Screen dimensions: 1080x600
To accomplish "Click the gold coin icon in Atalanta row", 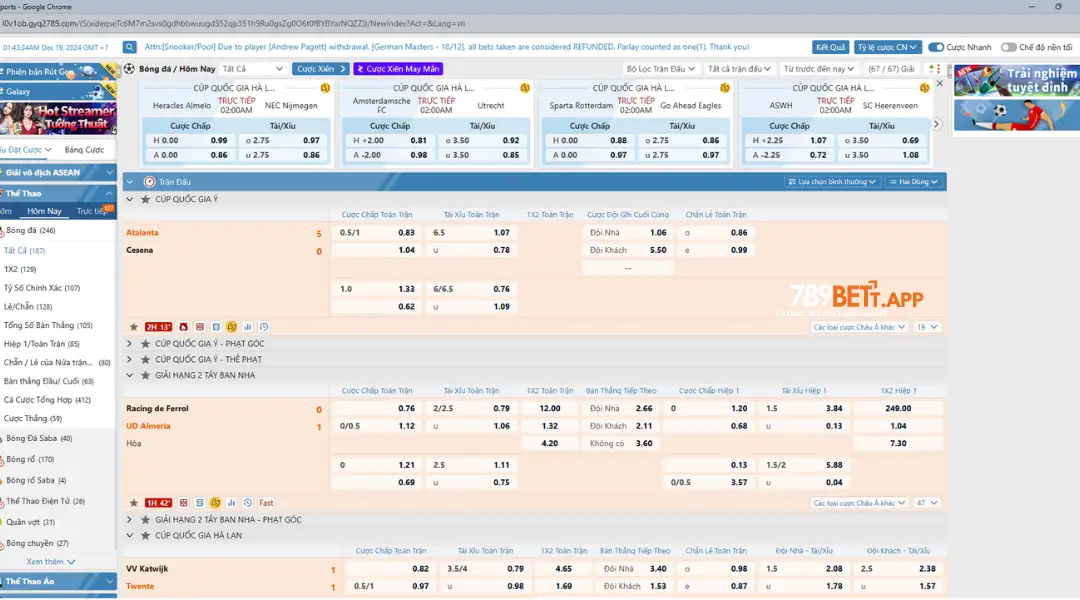I will [x=231, y=327].
